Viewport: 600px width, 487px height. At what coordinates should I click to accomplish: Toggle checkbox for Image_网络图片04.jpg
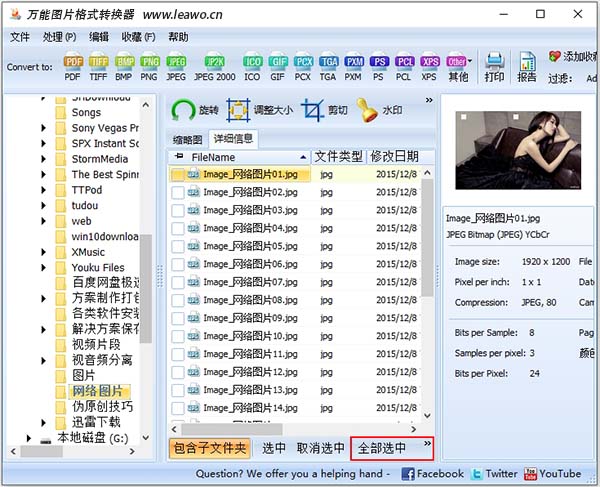[x=178, y=228]
